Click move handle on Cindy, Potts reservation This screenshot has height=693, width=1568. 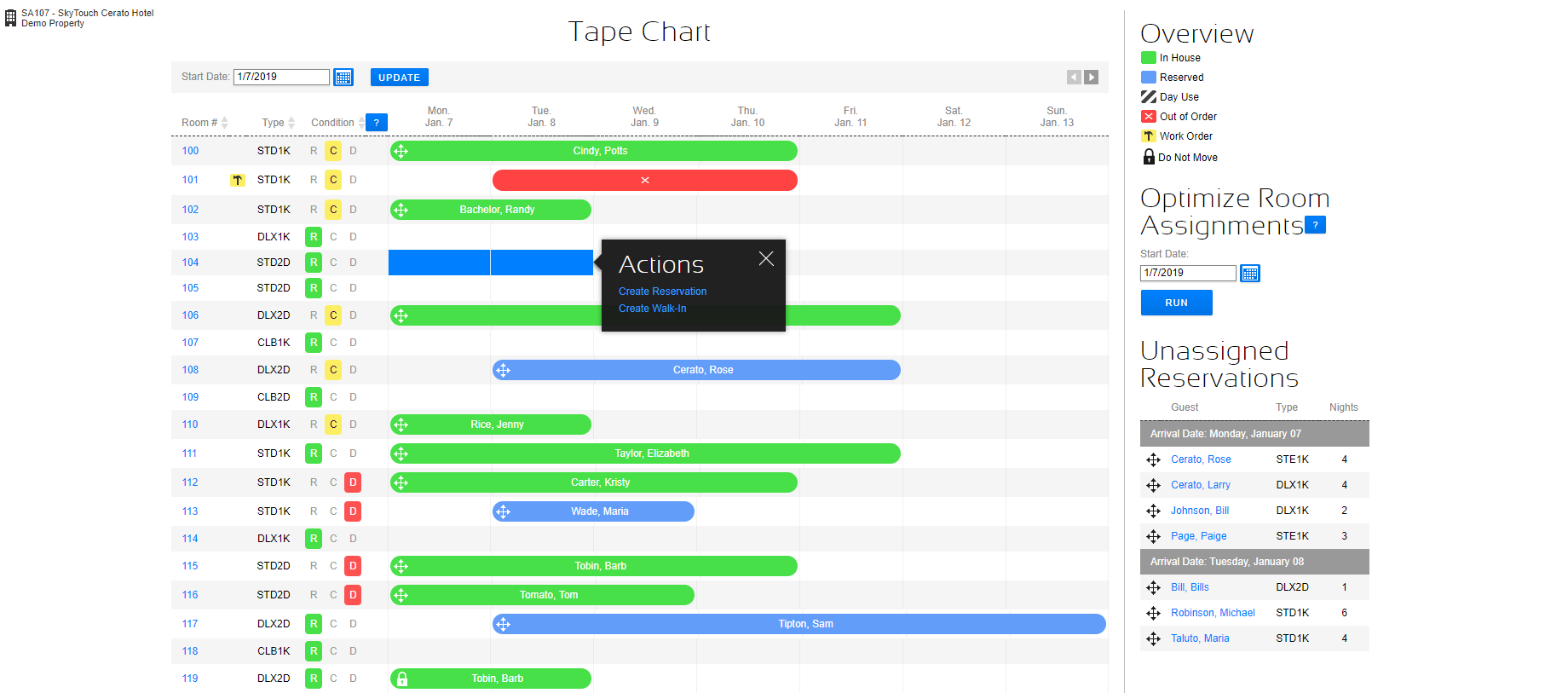pyautogui.click(x=401, y=152)
